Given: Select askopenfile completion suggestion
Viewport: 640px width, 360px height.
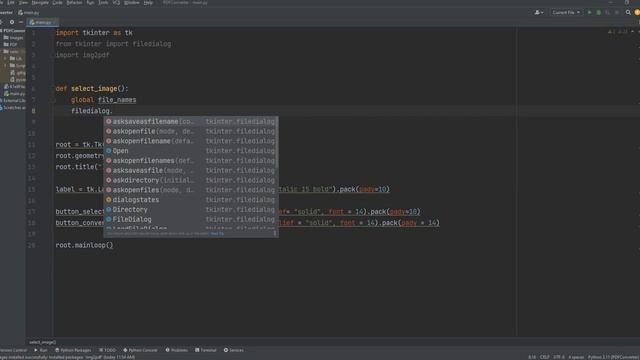Looking at the screenshot, I should click(191, 131).
